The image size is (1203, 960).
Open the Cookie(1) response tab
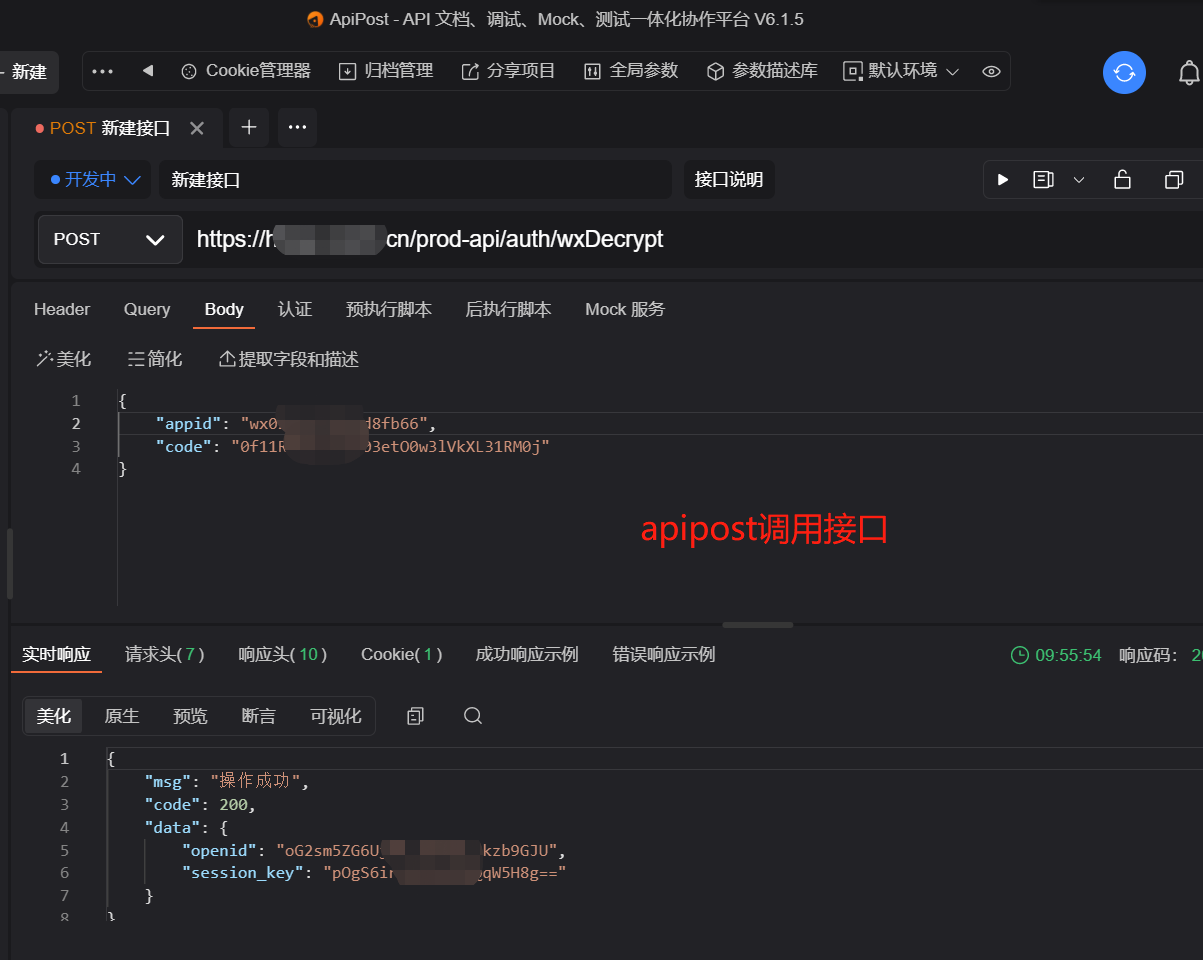click(x=402, y=654)
